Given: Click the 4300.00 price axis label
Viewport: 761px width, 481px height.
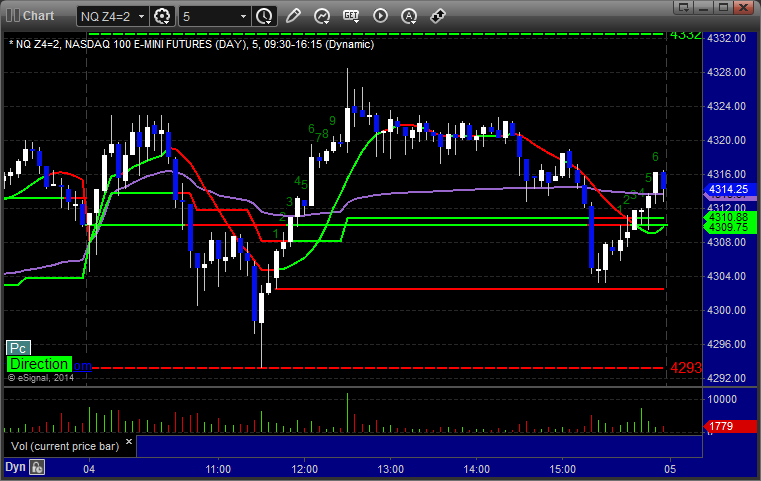Looking at the screenshot, I should click(x=727, y=310).
